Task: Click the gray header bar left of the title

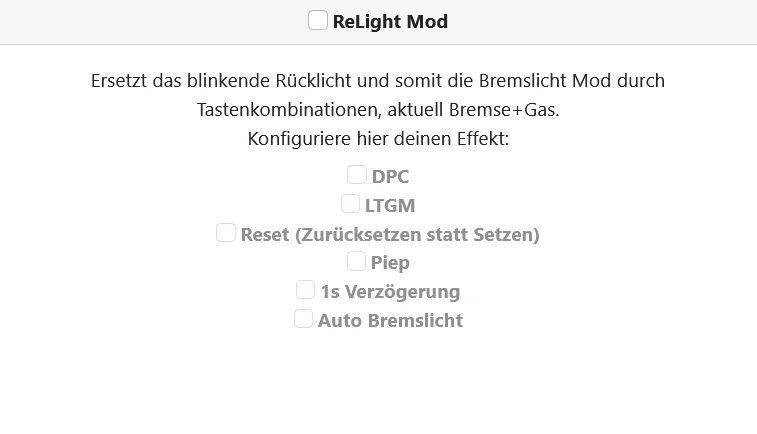Action: pyautogui.click(x=154, y=22)
